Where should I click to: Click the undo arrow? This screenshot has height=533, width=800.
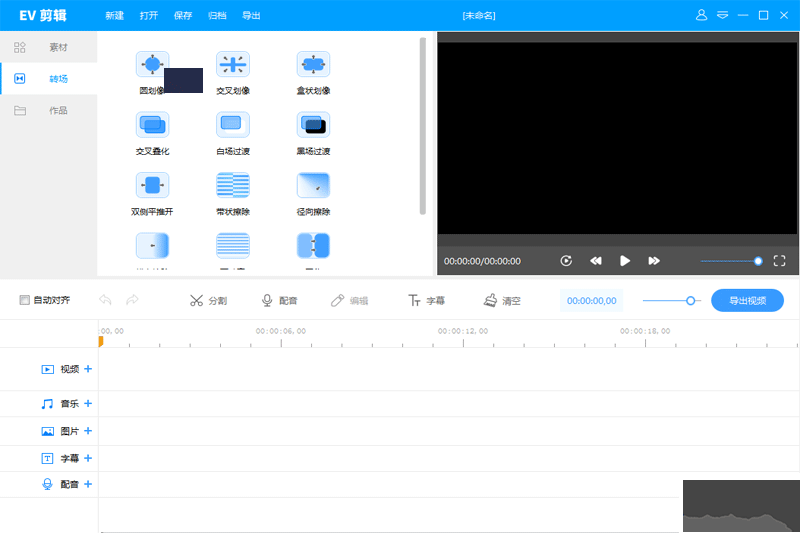tap(105, 299)
